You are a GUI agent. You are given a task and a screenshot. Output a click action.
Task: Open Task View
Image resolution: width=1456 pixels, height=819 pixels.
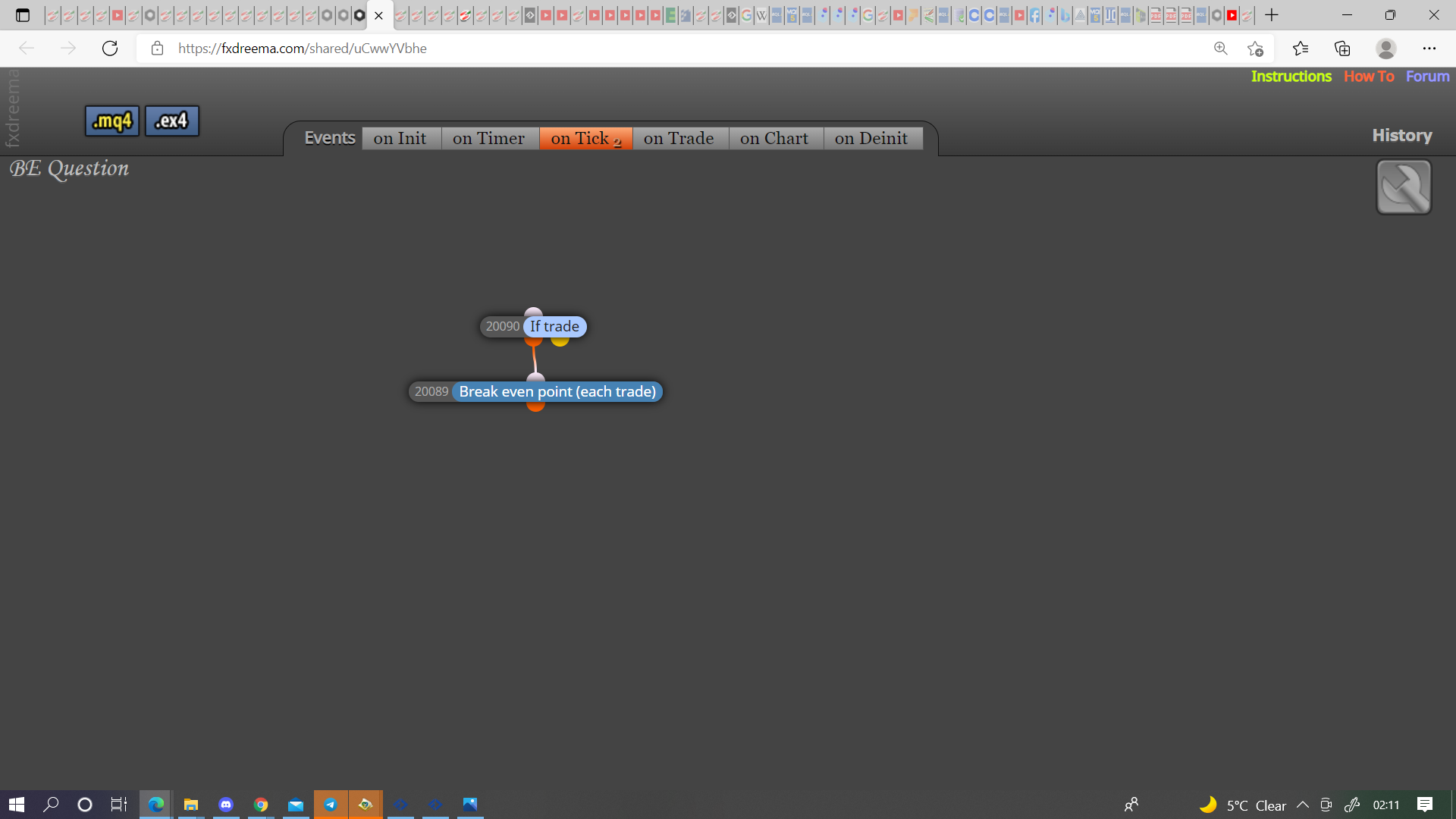pyautogui.click(x=119, y=805)
